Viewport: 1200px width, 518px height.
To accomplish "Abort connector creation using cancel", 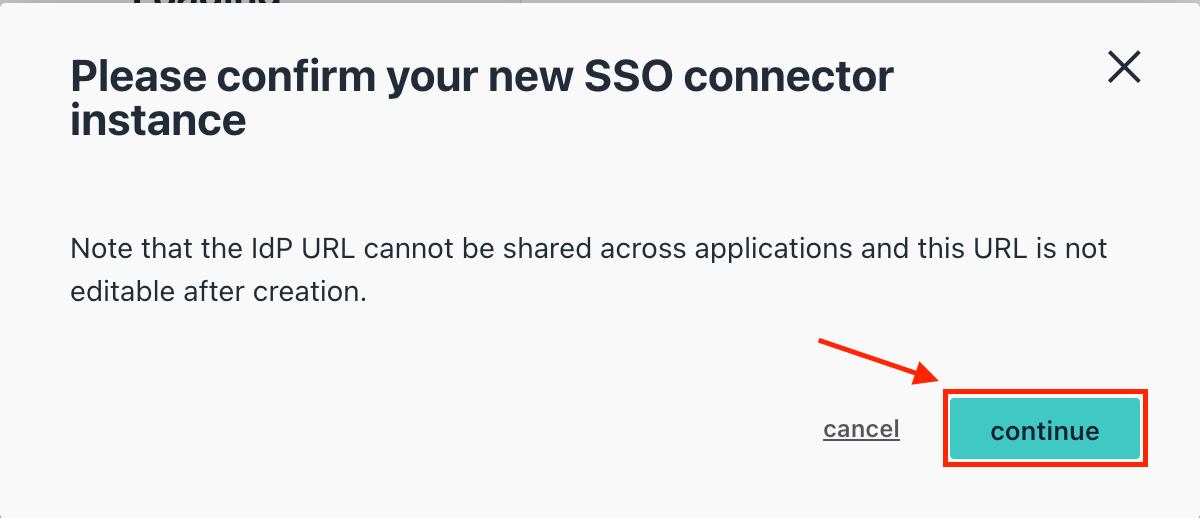I will point(861,429).
